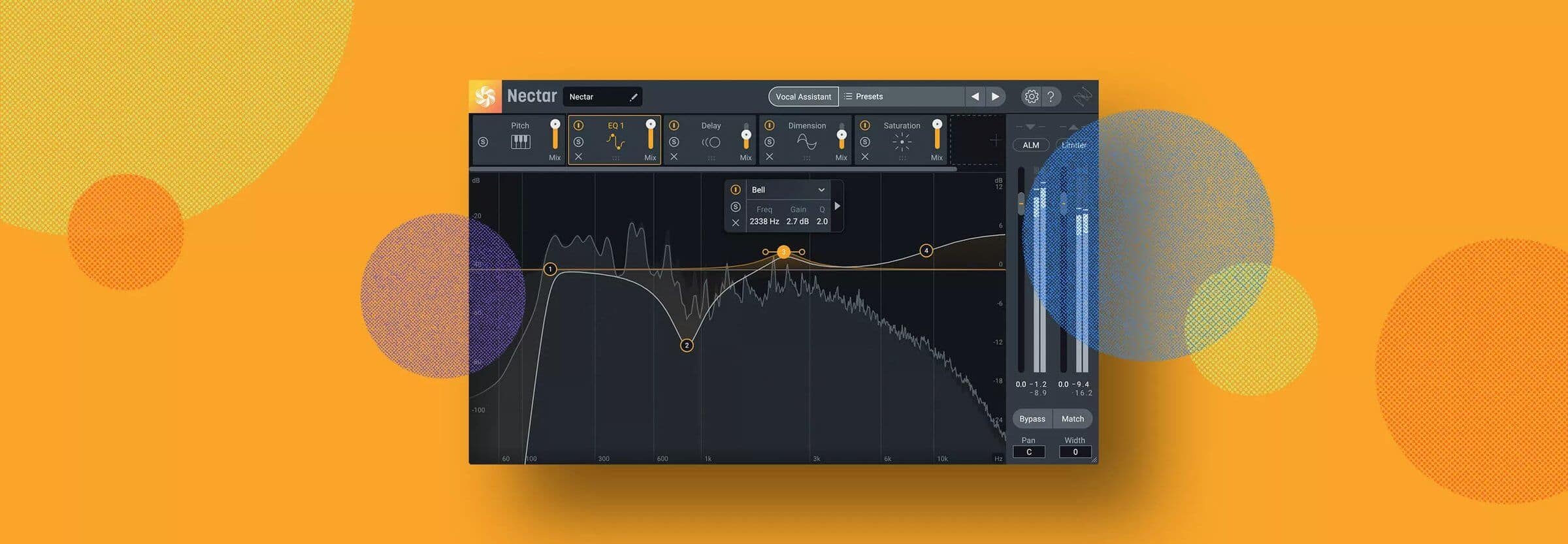Solo the Saturation module

point(865,142)
